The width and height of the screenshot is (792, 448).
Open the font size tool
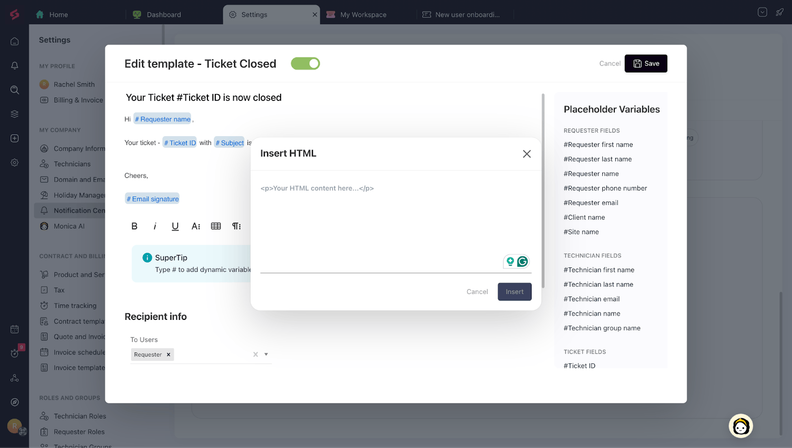[195, 226]
